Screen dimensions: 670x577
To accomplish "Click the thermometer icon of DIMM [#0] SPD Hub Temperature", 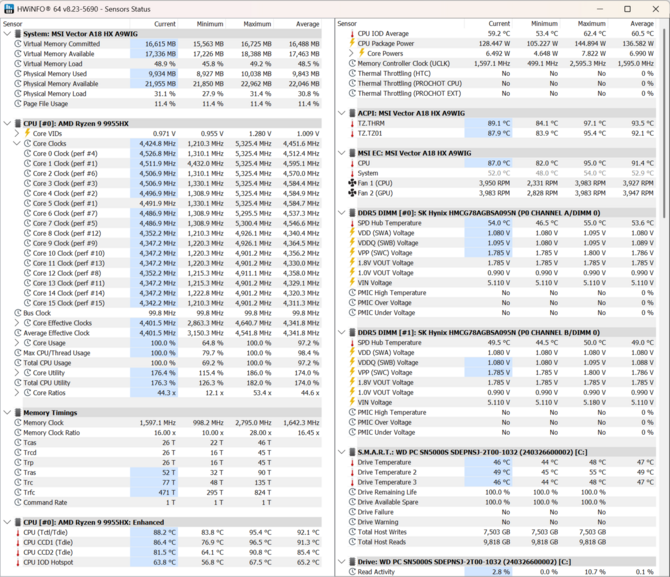I will (x=352, y=223).
